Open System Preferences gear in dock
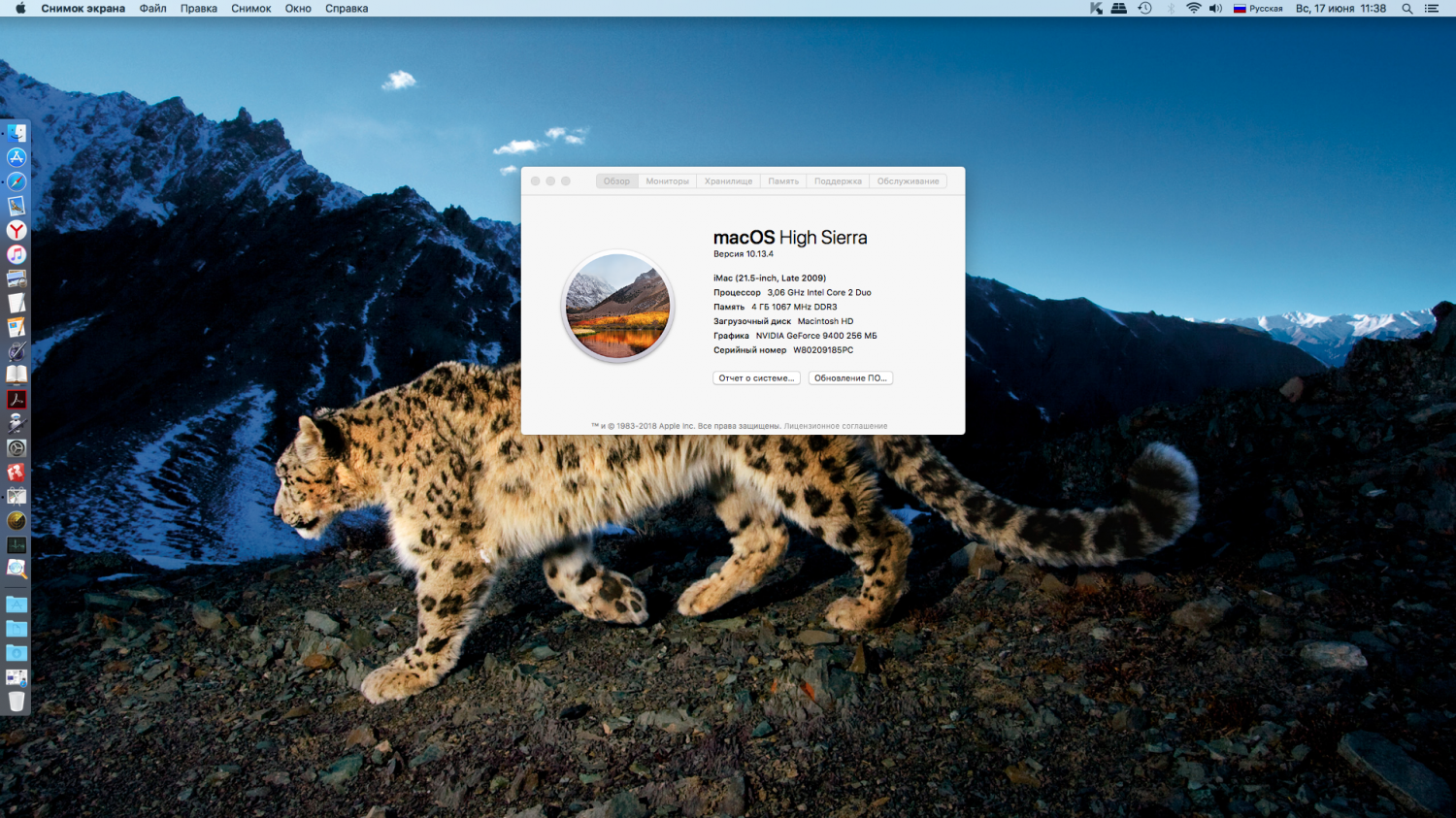Viewport: 1456px width, 818px height. point(17,448)
